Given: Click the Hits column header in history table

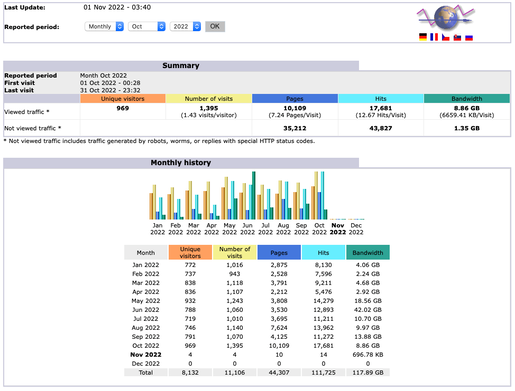Looking at the screenshot, I should (x=323, y=252).
